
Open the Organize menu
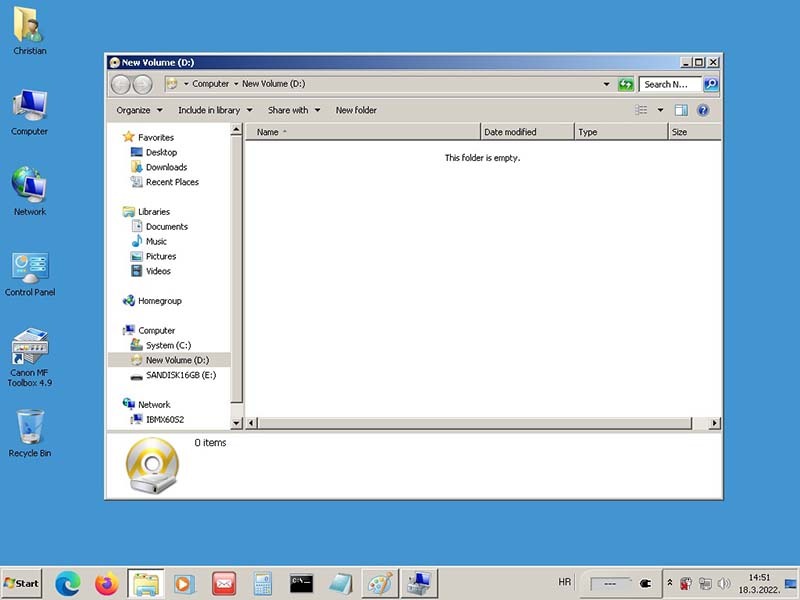coord(139,110)
